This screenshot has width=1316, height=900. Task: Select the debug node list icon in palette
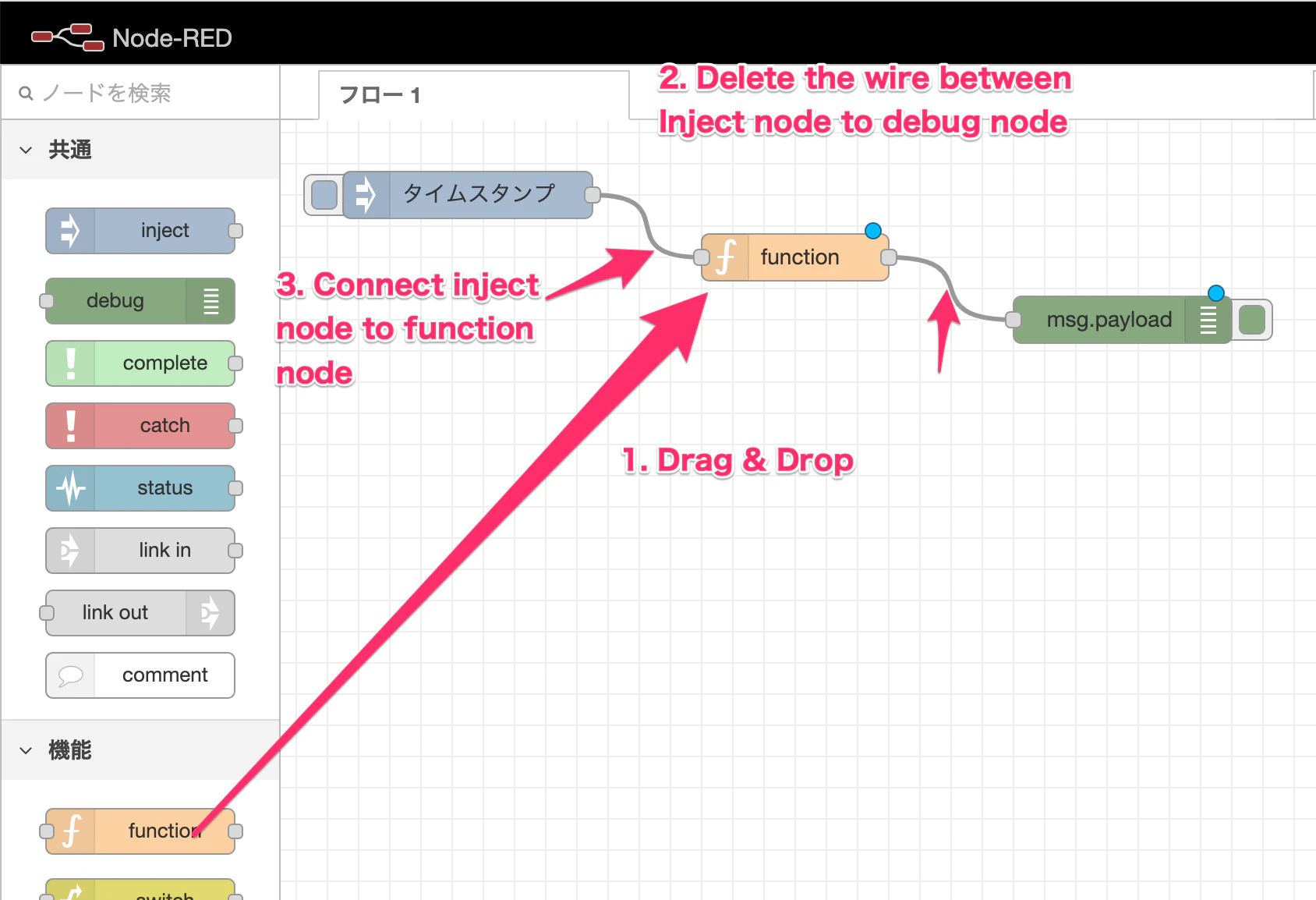(210, 301)
